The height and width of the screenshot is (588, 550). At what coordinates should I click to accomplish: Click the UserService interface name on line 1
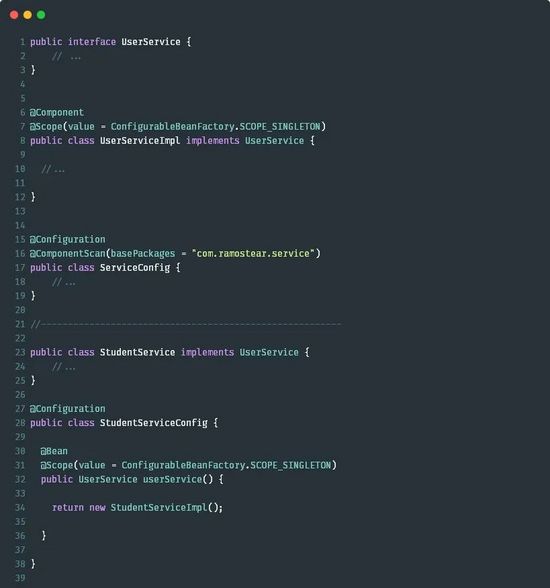tap(151, 42)
